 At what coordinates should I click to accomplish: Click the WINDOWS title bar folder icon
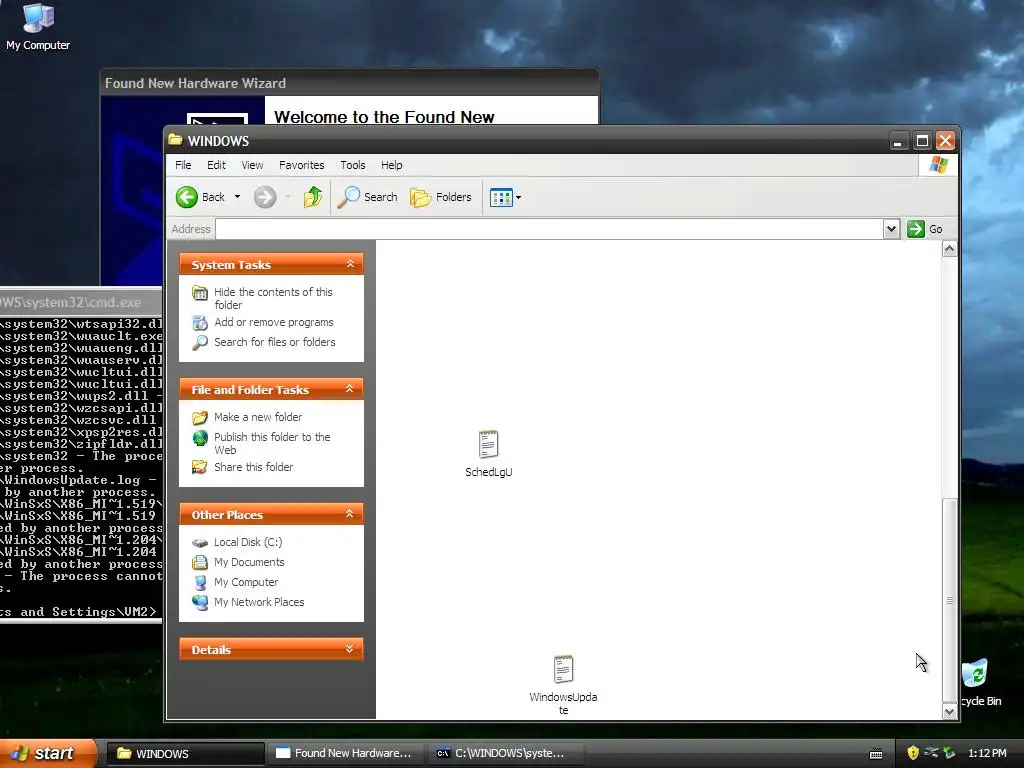tap(175, 140)
